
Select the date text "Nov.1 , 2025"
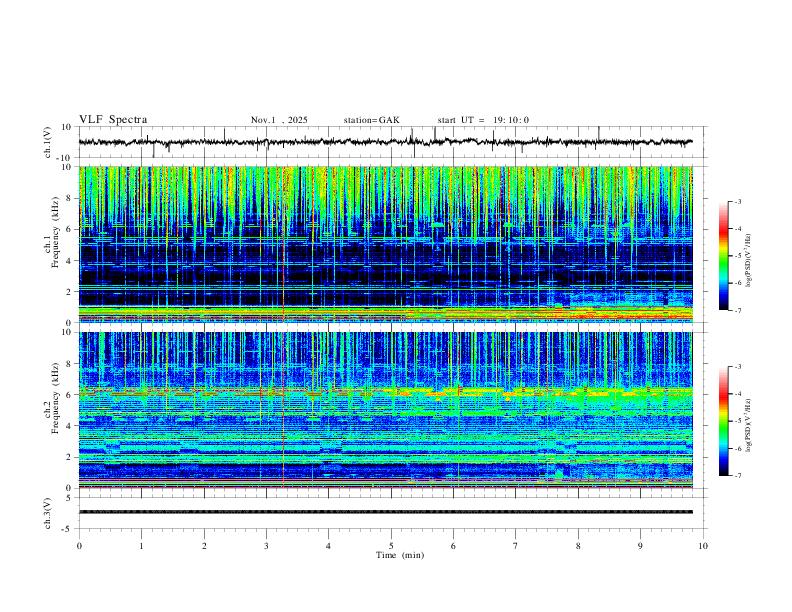(x=279, y=120)
